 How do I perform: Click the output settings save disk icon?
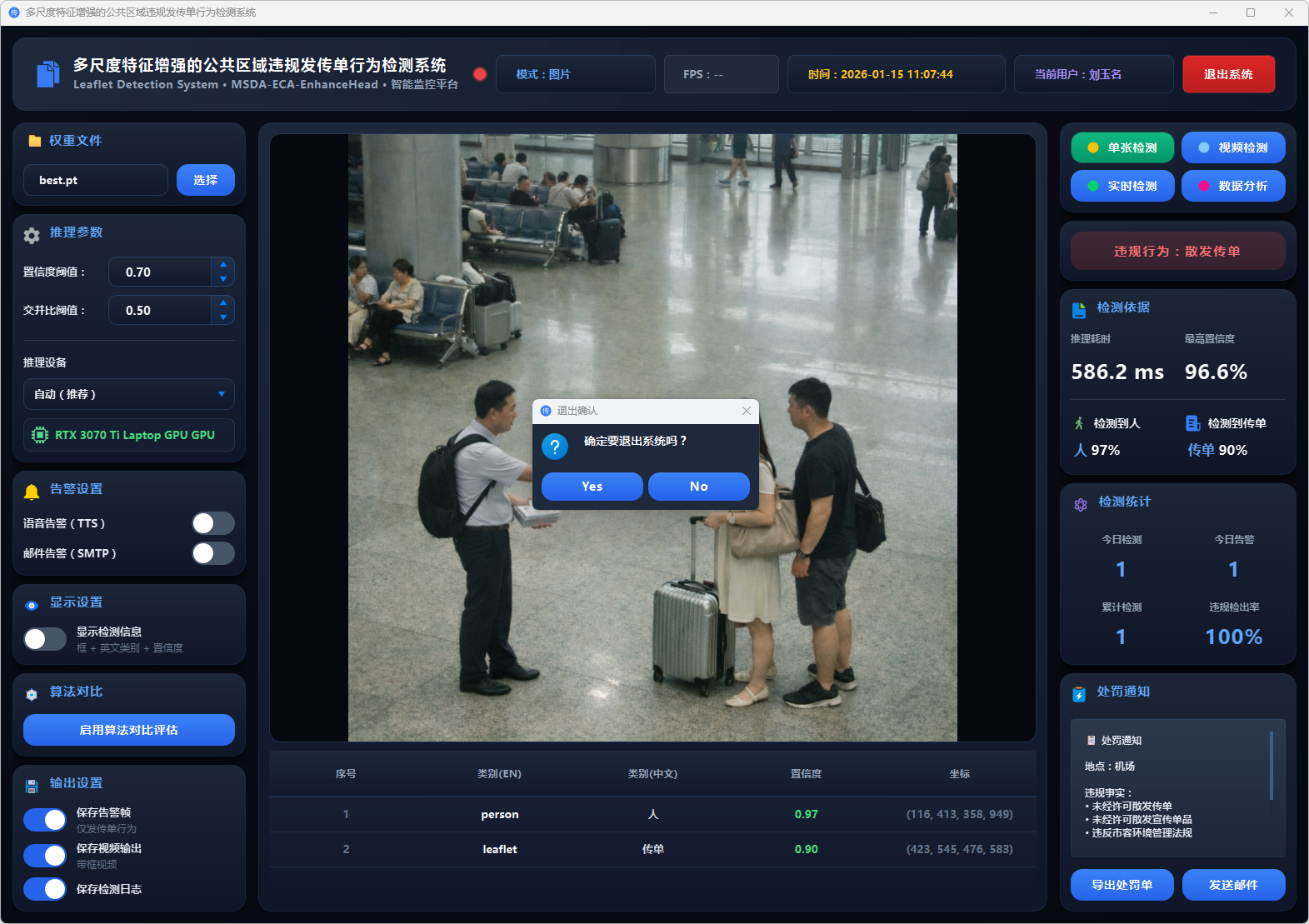click(32, 786)
